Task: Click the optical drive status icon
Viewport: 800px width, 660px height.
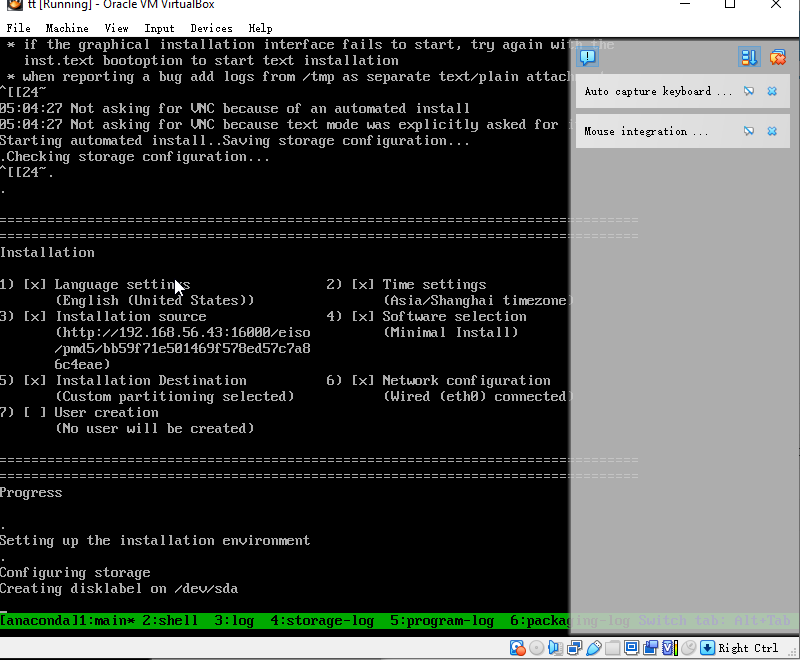Action: point(537,648)
